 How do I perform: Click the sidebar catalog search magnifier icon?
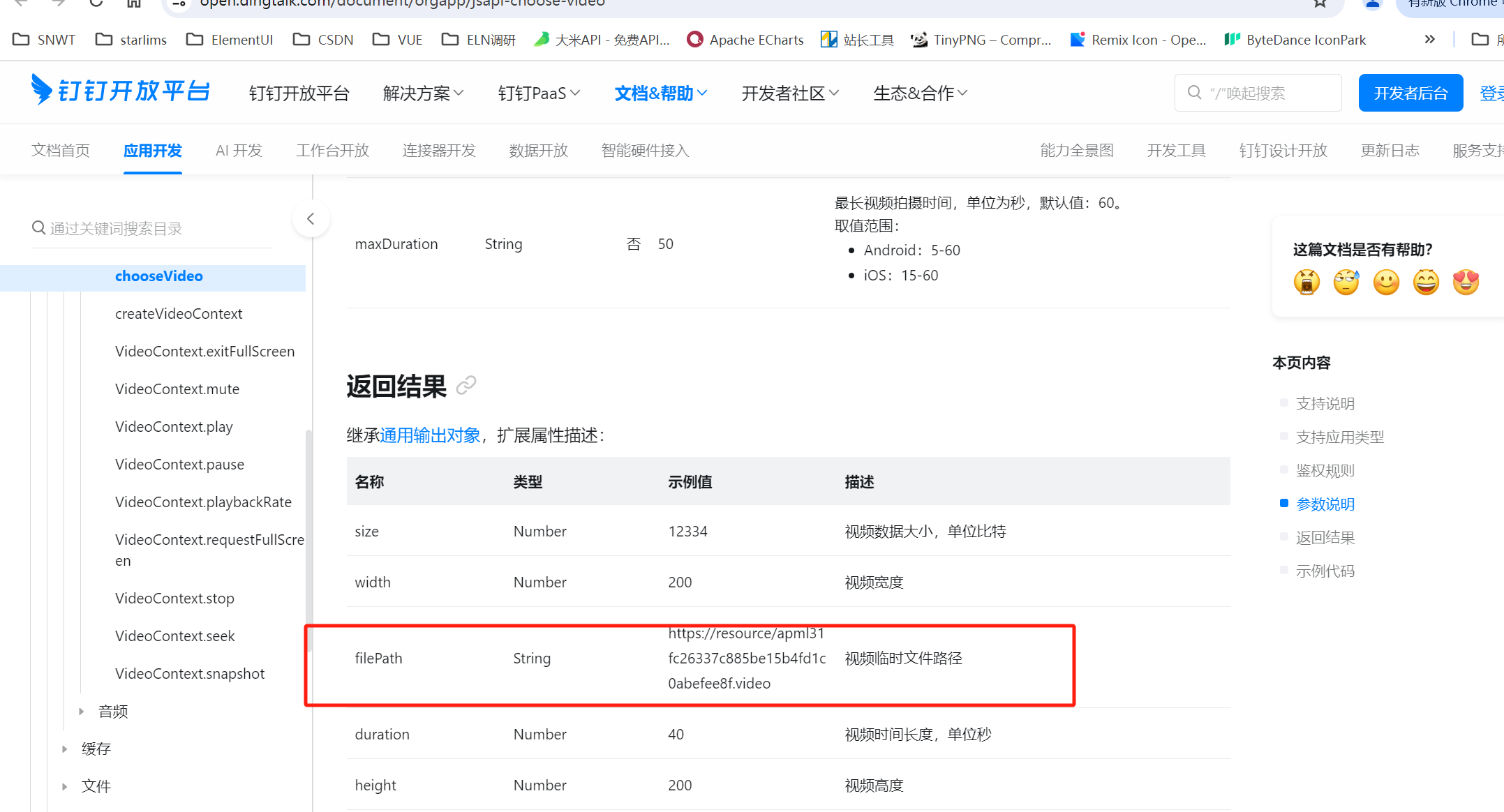pos(39,228)
